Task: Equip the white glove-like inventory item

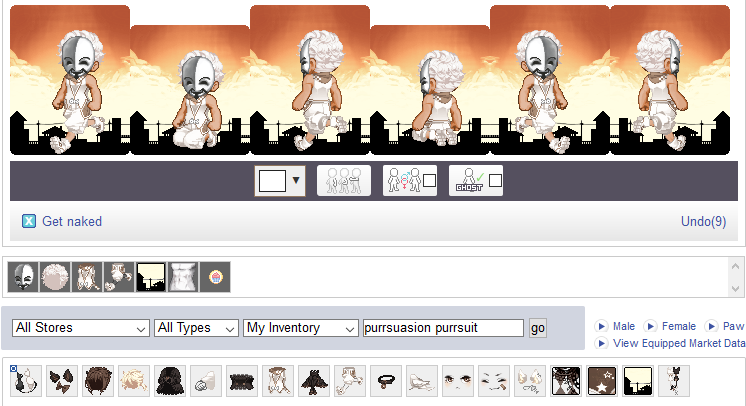Action: click(206, 381)
